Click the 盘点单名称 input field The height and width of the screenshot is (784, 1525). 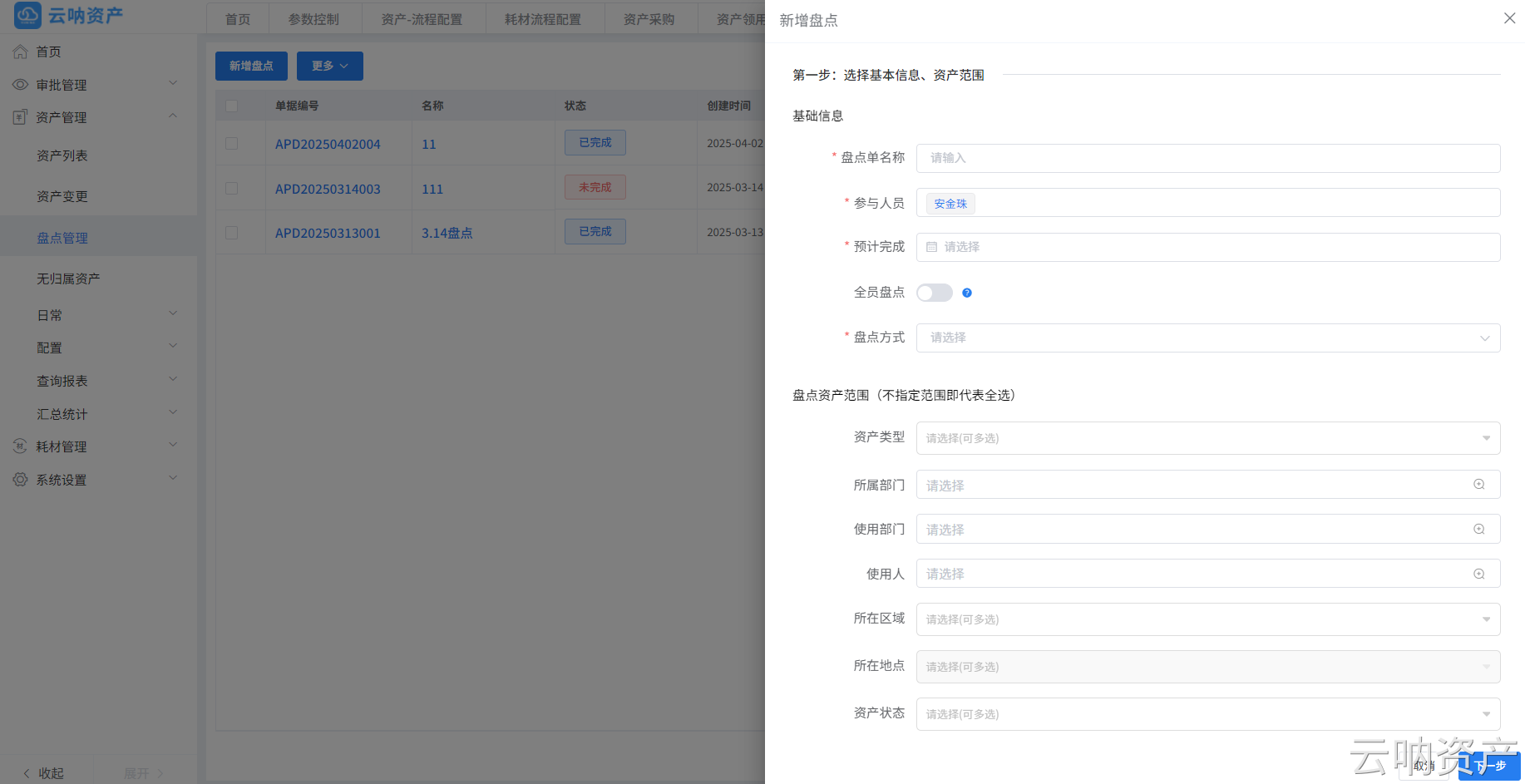click(x=1207, y=158)
